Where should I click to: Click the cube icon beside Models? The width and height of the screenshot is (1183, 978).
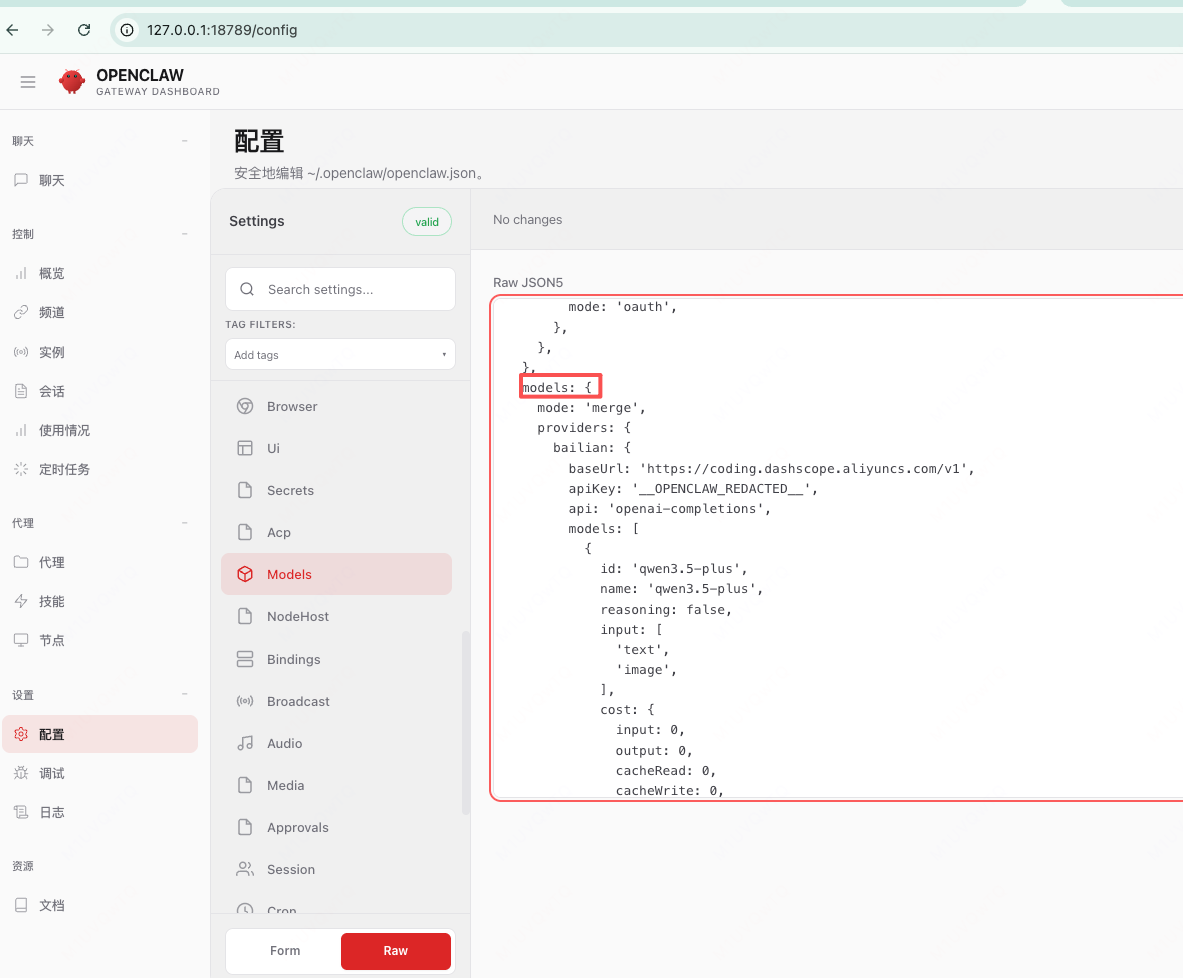(x=245, y=574)
